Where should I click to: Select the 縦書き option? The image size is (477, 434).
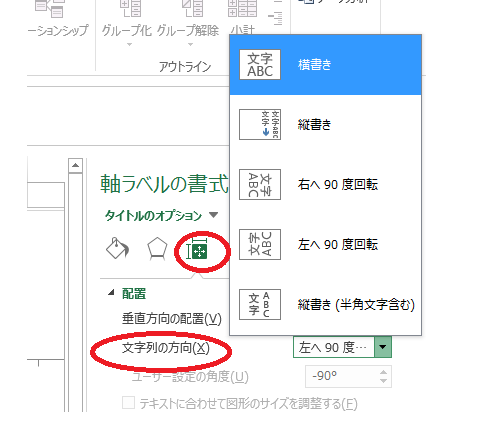pyautogui.click(x=325, y=125)
